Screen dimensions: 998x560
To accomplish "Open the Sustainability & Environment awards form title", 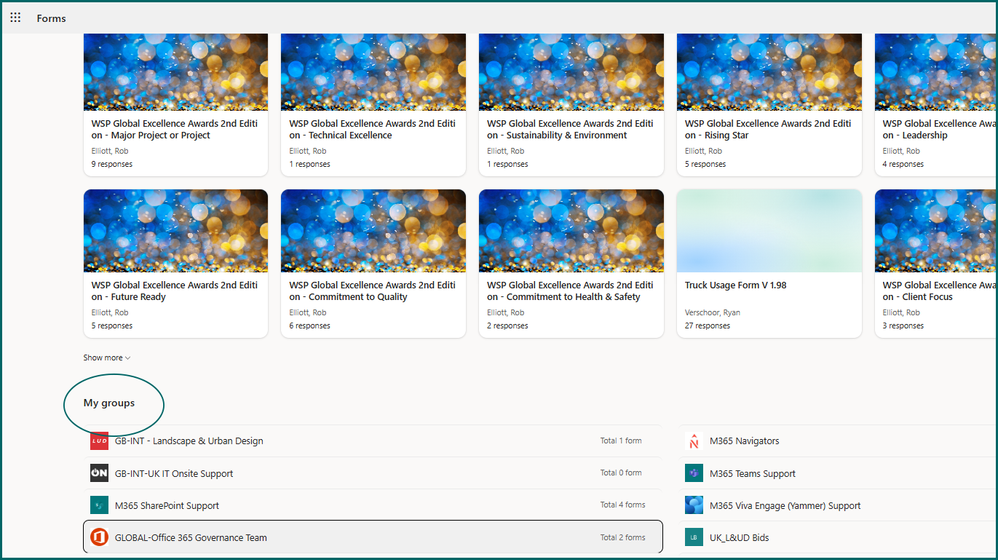I will (x=570, y=129).
